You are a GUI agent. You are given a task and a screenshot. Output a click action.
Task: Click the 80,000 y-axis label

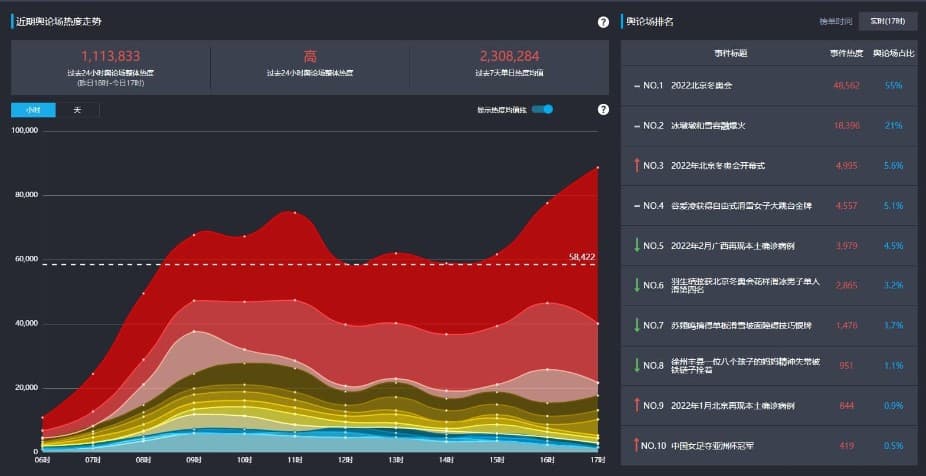pos(27,195)
